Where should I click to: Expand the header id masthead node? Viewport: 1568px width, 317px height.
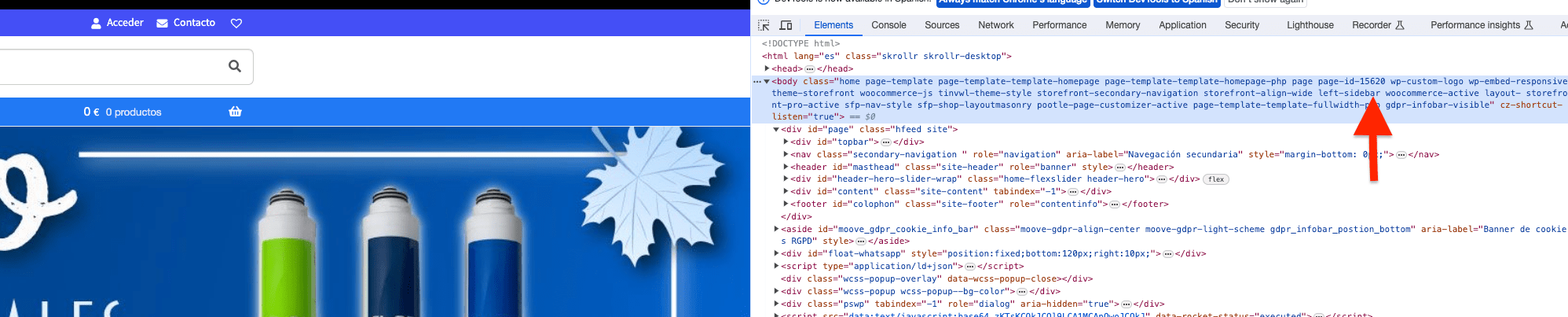pos(786,167)
